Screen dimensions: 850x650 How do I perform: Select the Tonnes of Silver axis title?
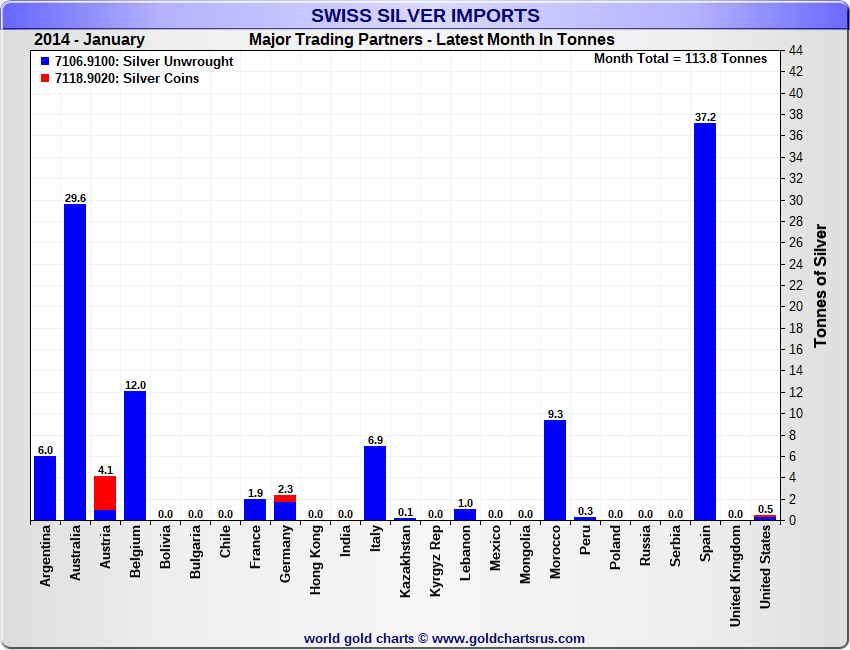tap(821, 285)
